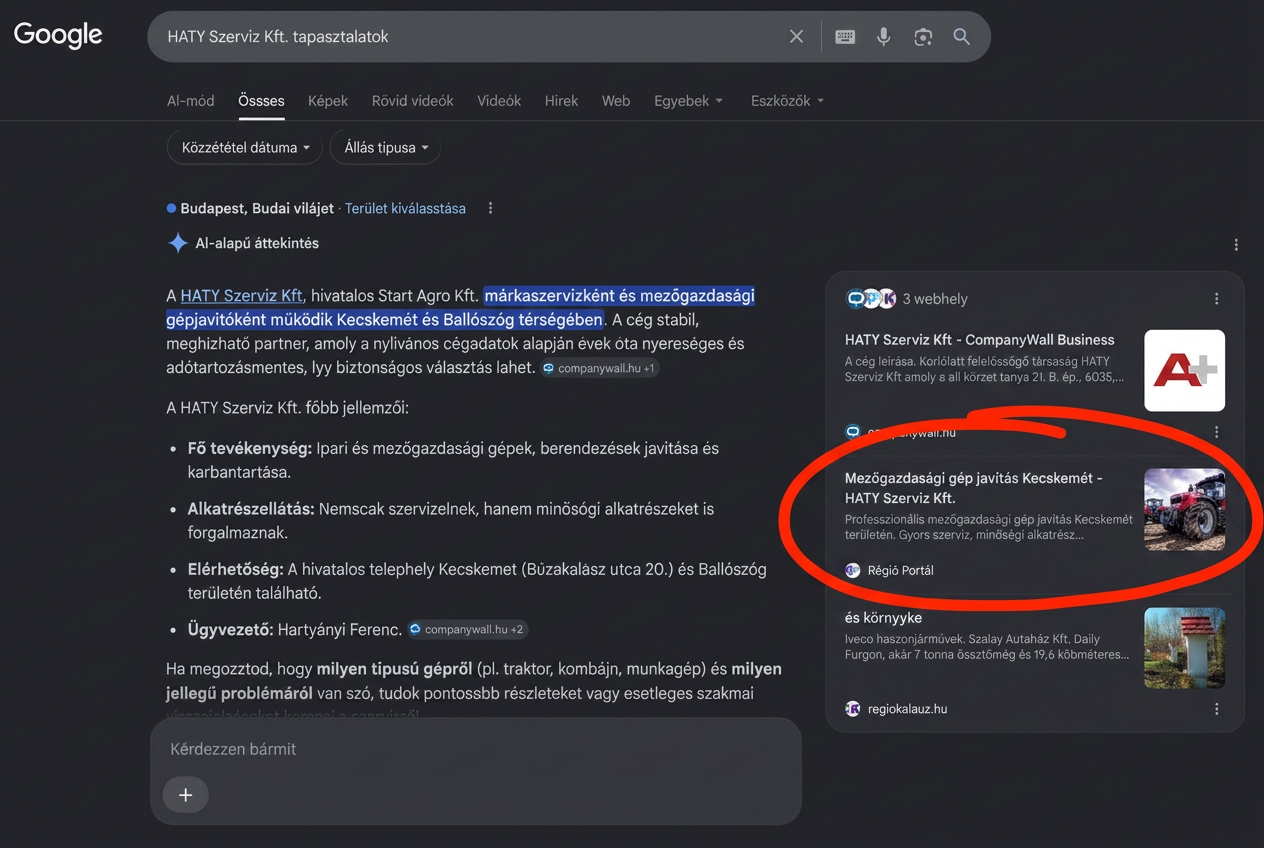Switch to the AI-mód tab
Viewport: 1264px width, 848px height.
[191, 101]
